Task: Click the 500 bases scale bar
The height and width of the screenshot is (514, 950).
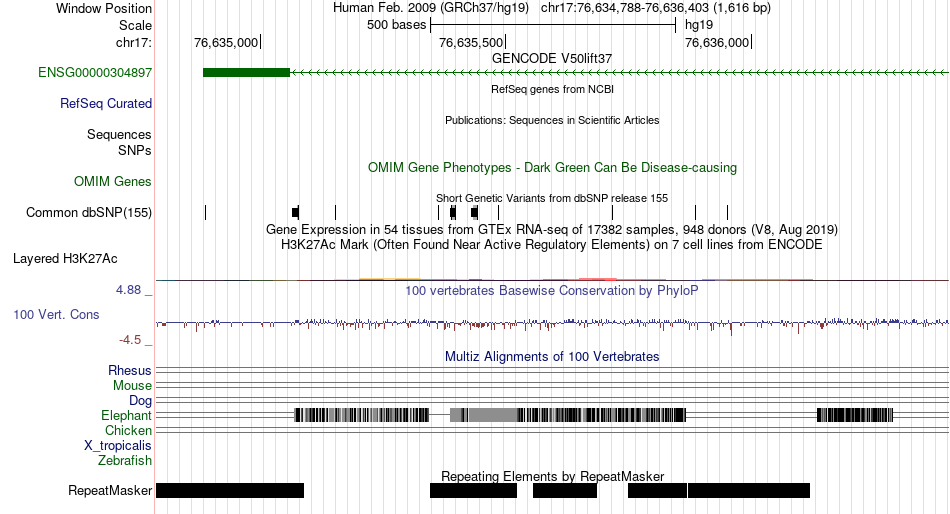Action: (553, 25)
